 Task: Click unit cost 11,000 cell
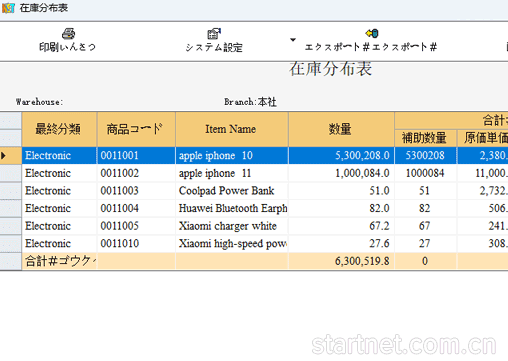tap(483, 173)
